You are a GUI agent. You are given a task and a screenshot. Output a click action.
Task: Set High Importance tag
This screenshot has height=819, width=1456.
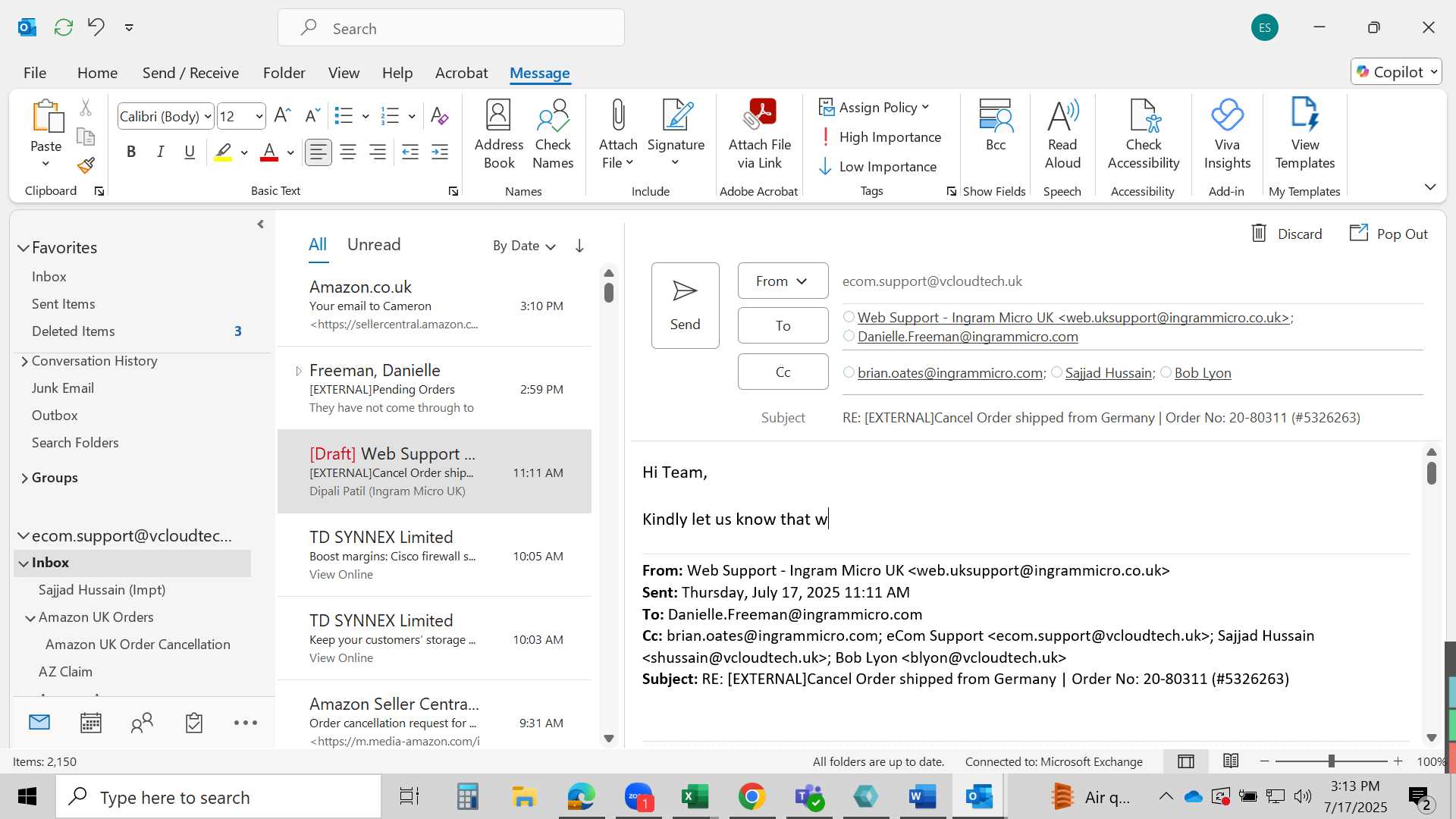pos(880,137)
